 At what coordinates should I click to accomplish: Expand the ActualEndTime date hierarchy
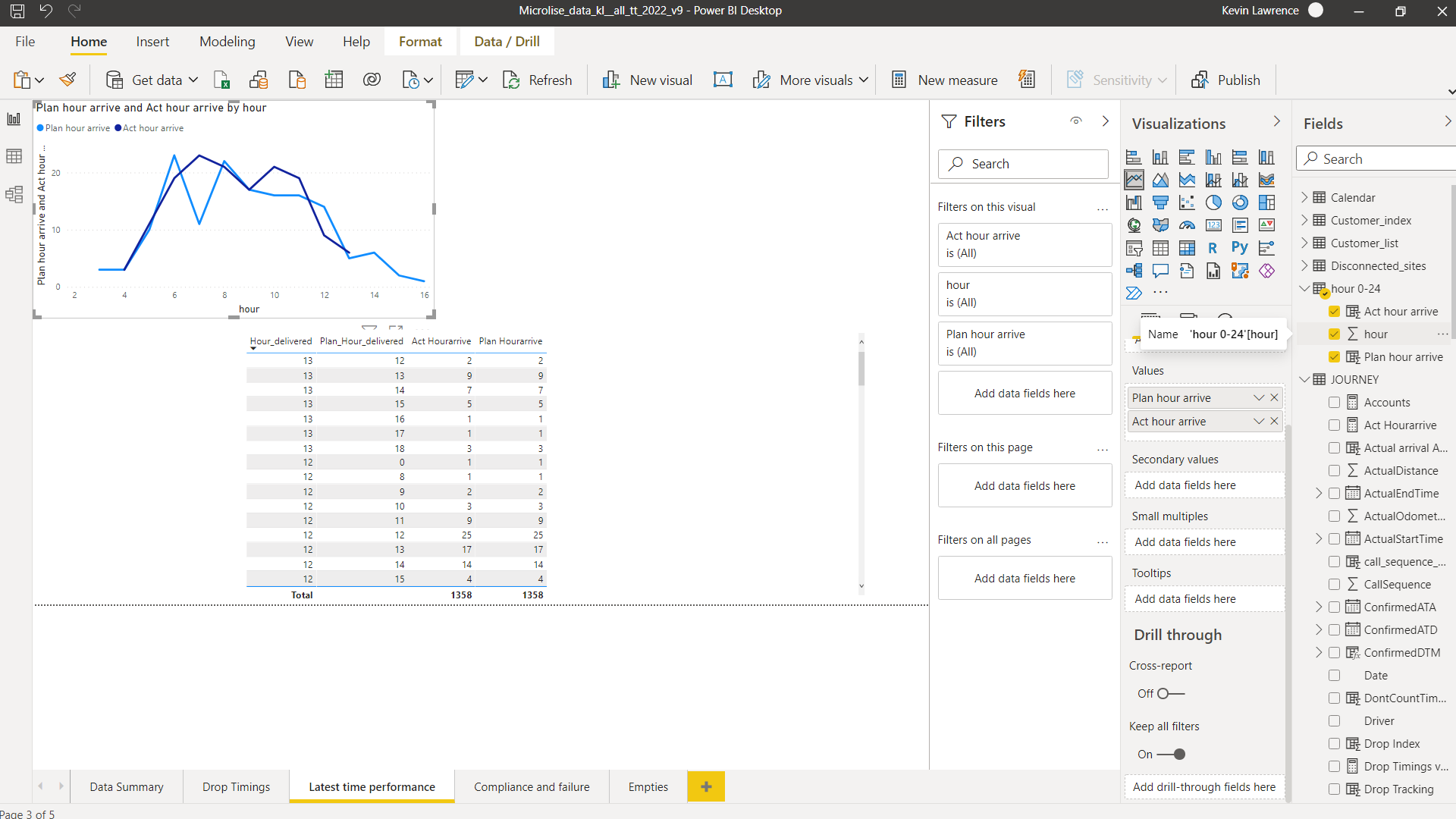[x=1319, y=494]
